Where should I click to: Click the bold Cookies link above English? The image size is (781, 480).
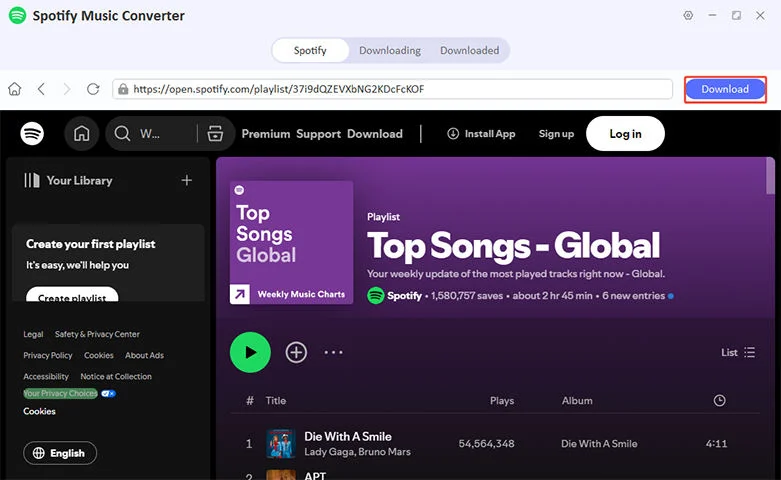tap(39, 411)
